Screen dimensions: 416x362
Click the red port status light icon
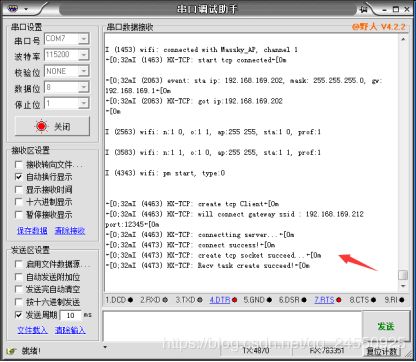pyautogui.click(x=42, y=126)
